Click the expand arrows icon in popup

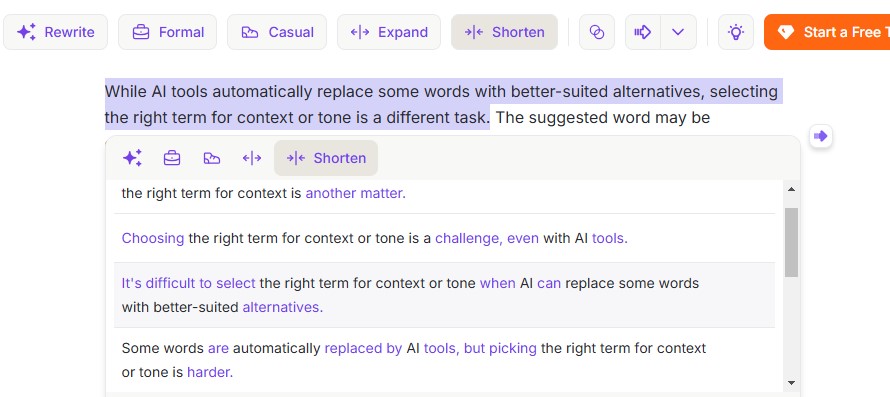tap(251, 158)
